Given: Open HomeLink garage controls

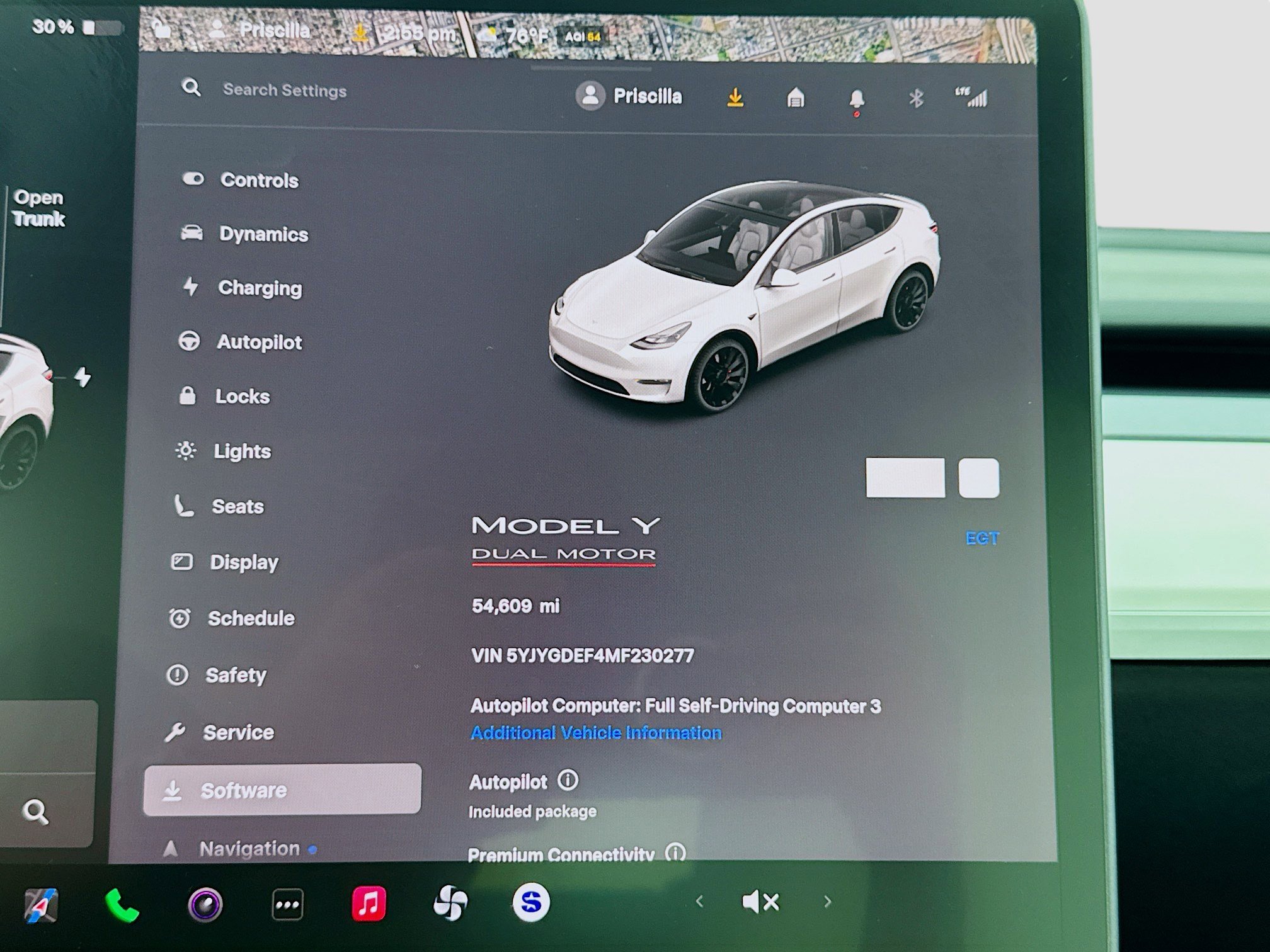Looking at the screenshot, I should coord(796,99).
